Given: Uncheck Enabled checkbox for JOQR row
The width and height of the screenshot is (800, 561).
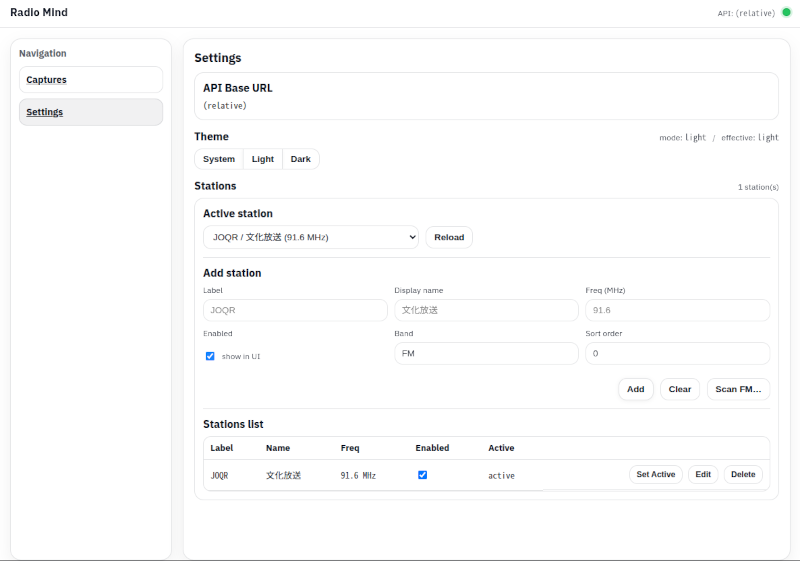Looking at the screenshot, I should [422, 475].
